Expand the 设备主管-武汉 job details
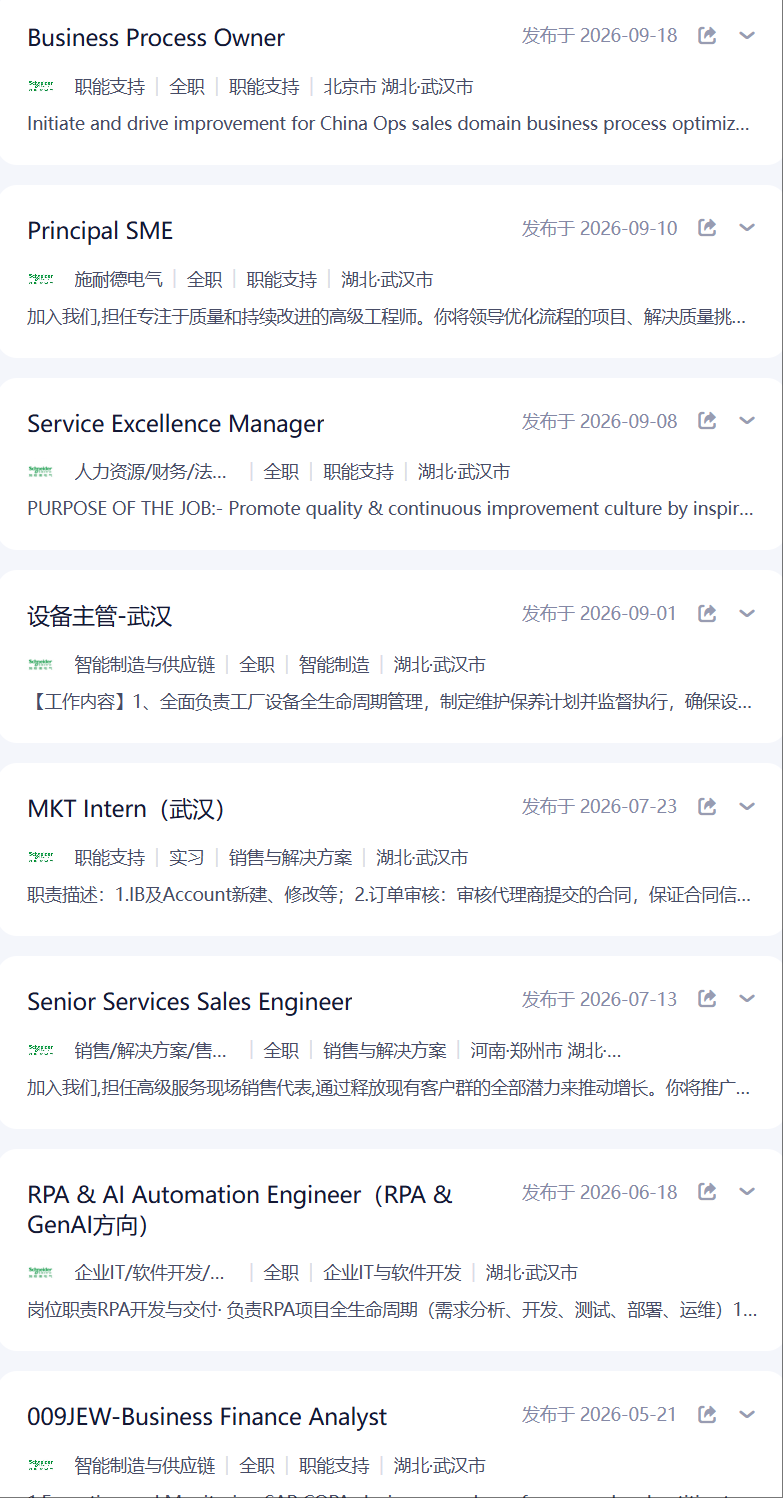The image size is (783, 1498). [747, 613]
